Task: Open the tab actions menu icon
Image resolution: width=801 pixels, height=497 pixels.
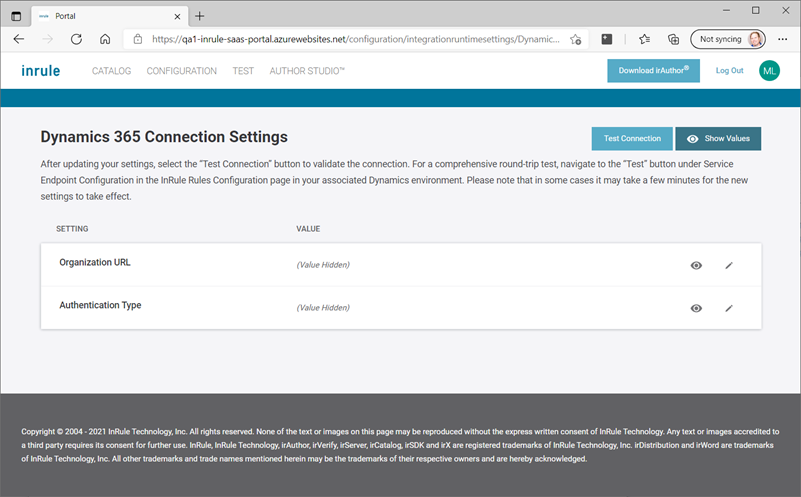Action: 16,16
